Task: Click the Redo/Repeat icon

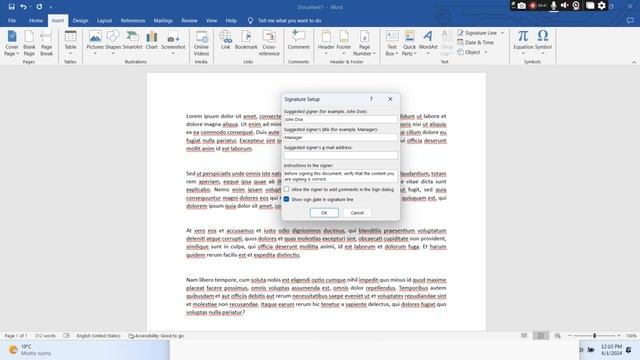Action: [39, 7]
